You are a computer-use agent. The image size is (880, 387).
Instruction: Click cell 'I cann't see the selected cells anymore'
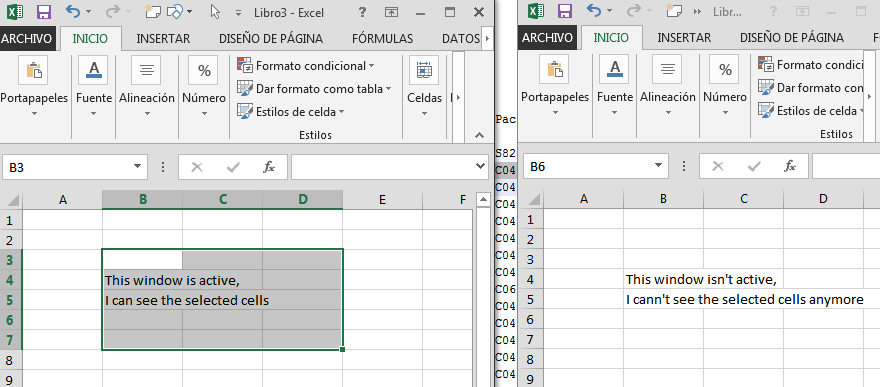pos(663,300)
